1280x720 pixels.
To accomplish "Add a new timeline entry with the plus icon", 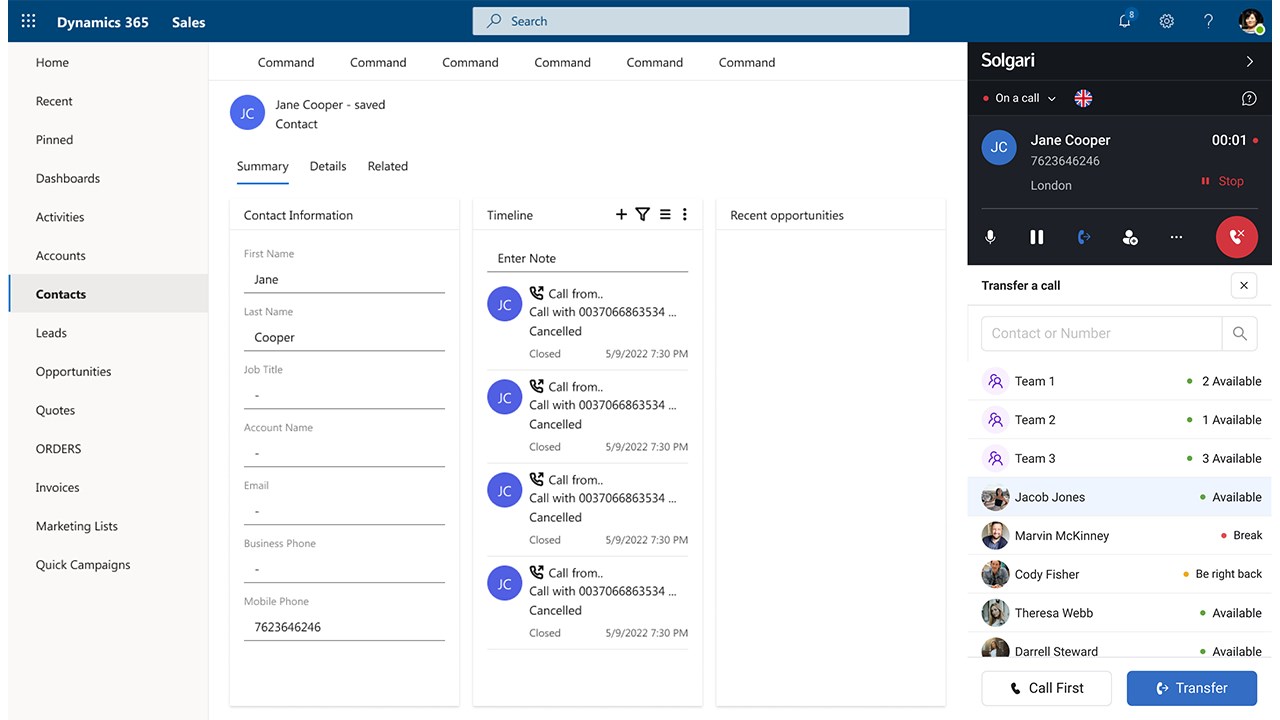I will click(x=621, y=215).
